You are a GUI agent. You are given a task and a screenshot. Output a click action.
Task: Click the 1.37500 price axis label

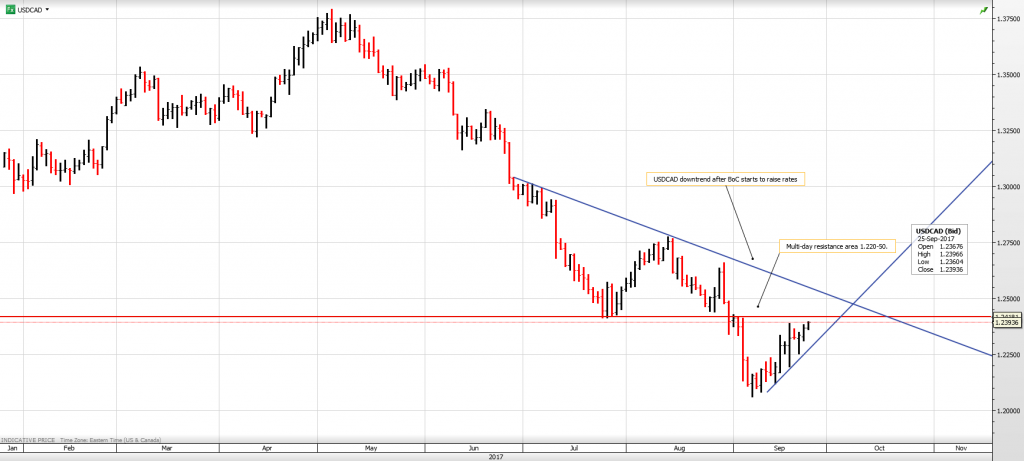tap(1007, 19)
